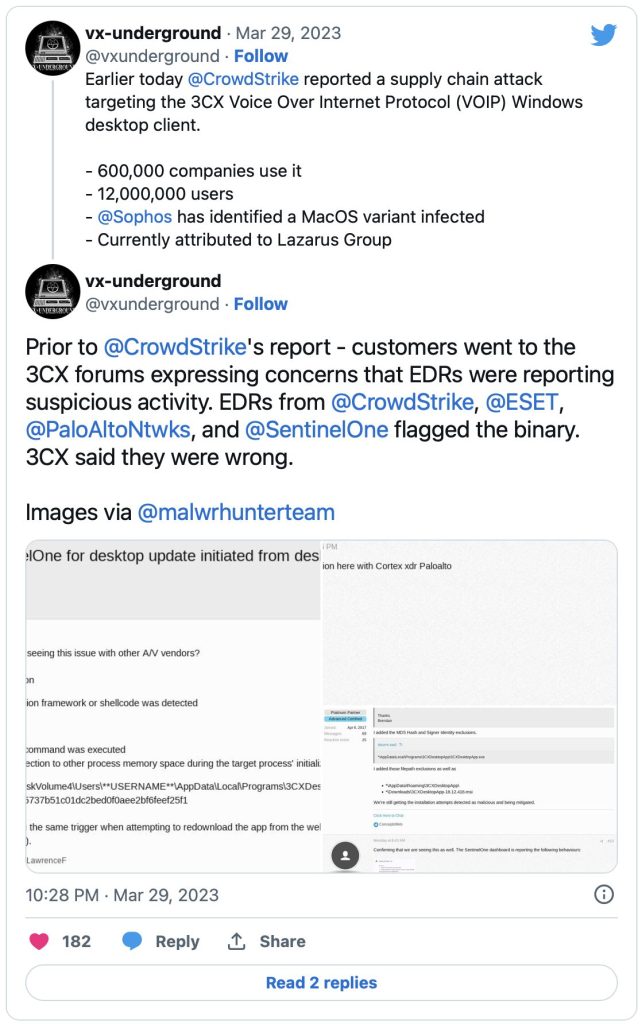Click the second vx-underground profile avatar
Image resolution: width=642 pixels, height=1024 pixels.
[x=52, y=292]
